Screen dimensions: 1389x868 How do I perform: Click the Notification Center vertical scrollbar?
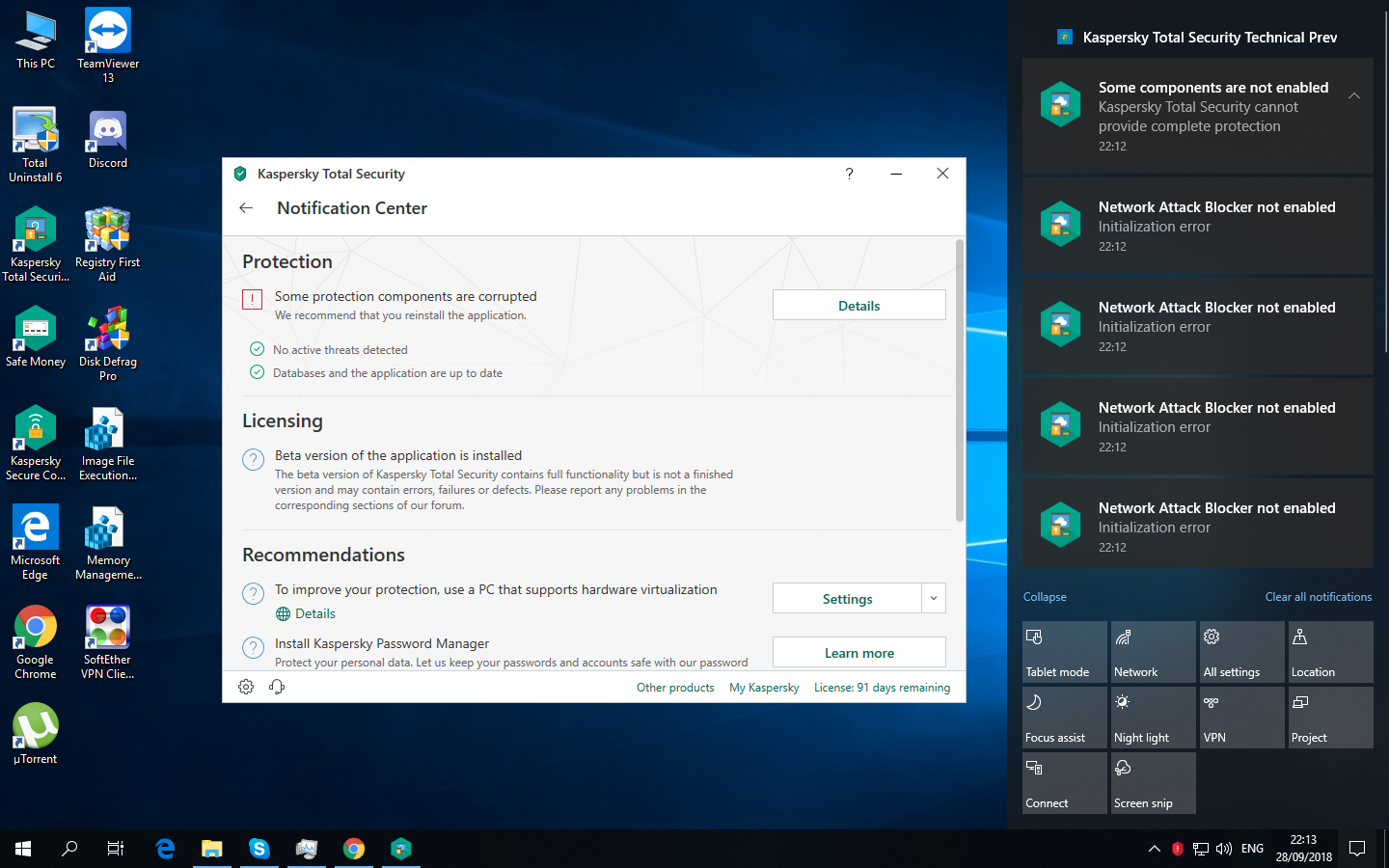pyautogui.click(x=959, y=381)
